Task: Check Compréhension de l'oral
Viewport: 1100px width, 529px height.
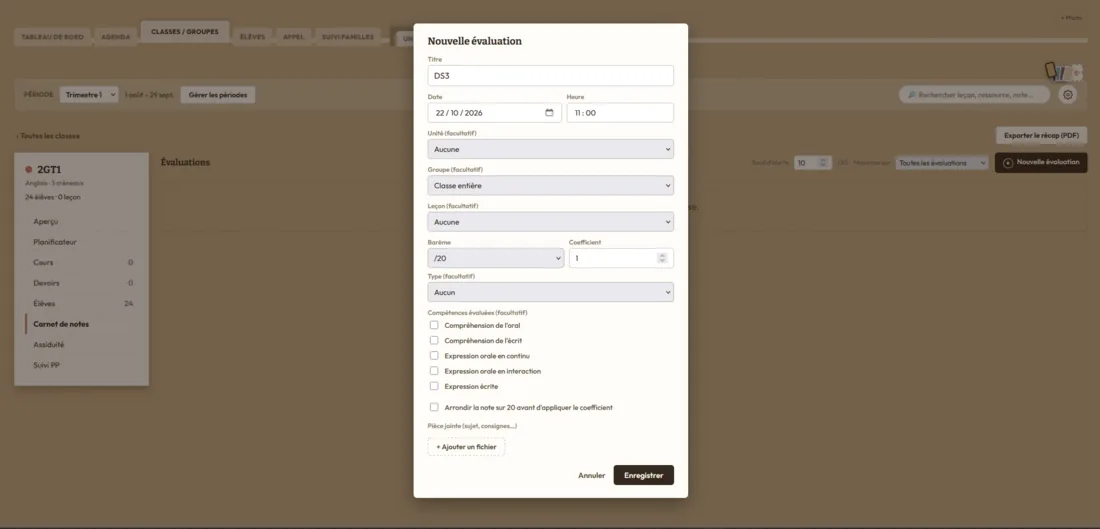Action: click(x=434, y=325)
